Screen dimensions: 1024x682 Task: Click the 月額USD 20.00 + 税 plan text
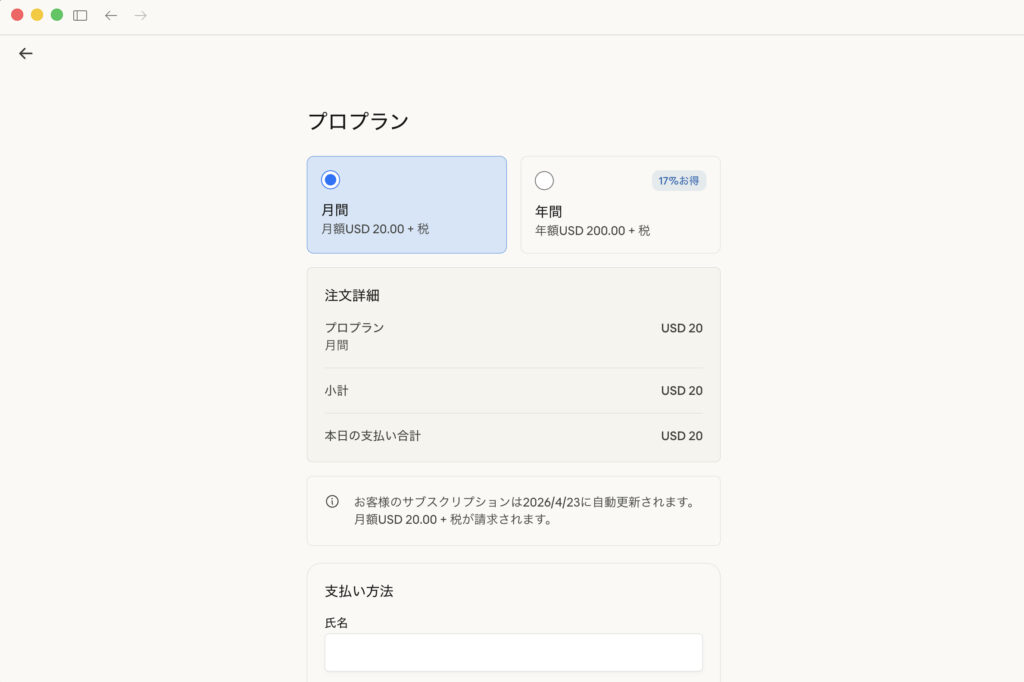(375, 229)
